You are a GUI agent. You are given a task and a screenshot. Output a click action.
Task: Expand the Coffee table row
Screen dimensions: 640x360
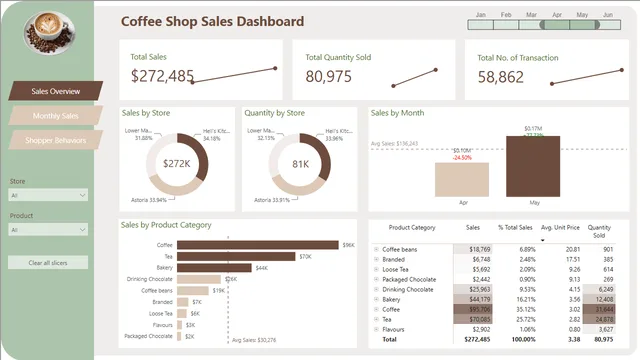click(x=376, y=309)
